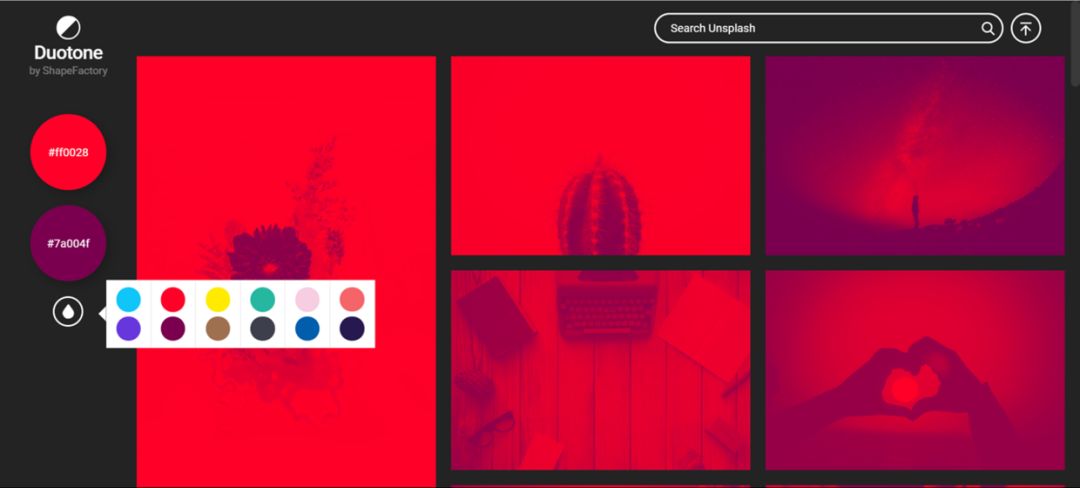Open the ShapeFactory credit link

[68, 71]
